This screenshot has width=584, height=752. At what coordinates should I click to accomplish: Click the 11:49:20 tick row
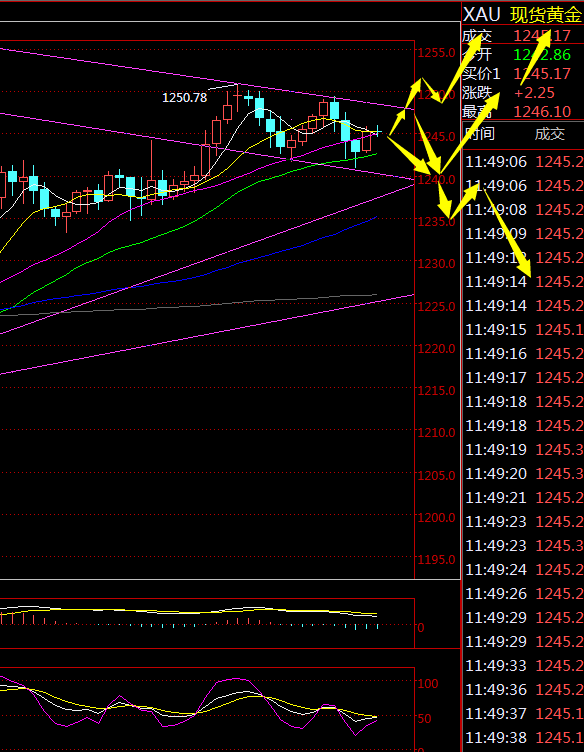524,474
